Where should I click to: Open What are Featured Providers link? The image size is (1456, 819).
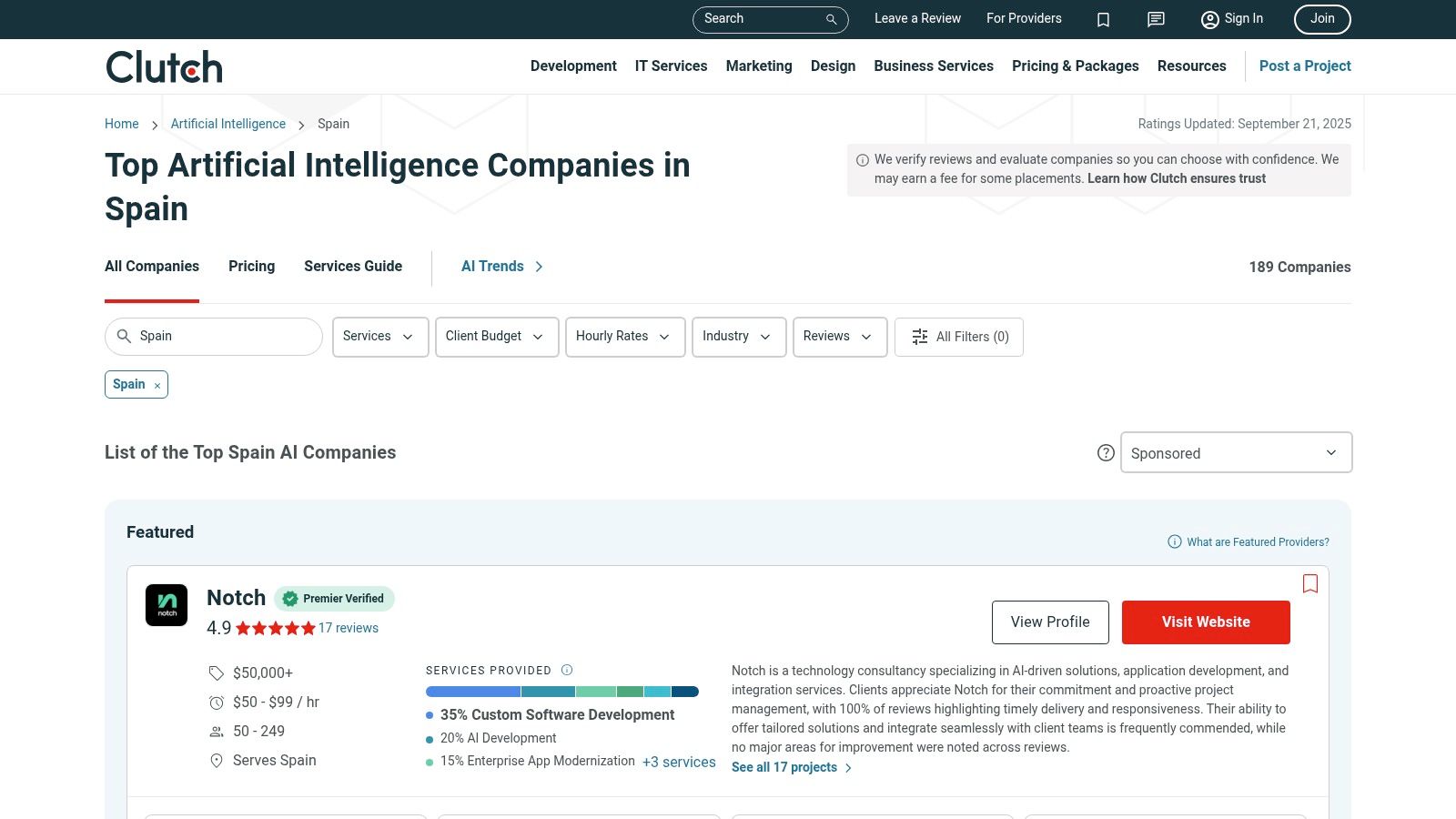pos(1249,541)
